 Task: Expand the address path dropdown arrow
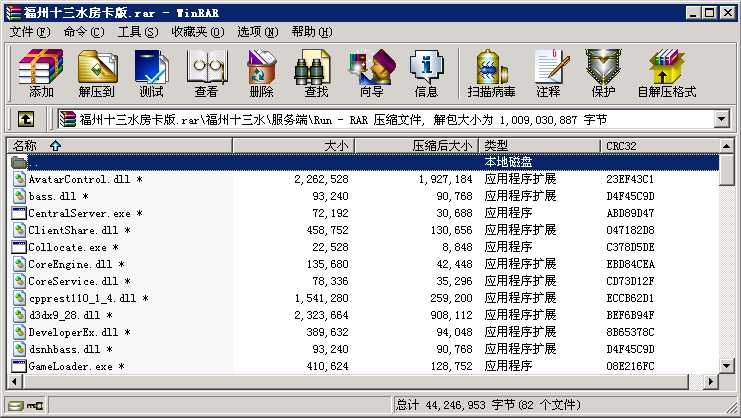pyautogui.click(x=721, y=119)
